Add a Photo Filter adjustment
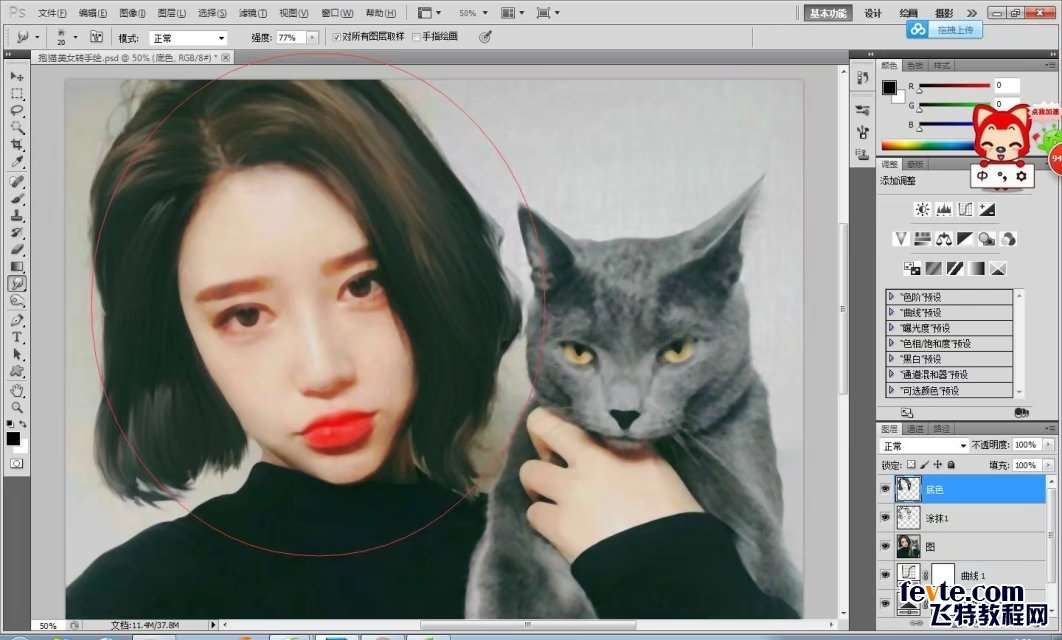Image resolution: width=1062 pixels, height=640 pixels. click(x=987, y=238)
